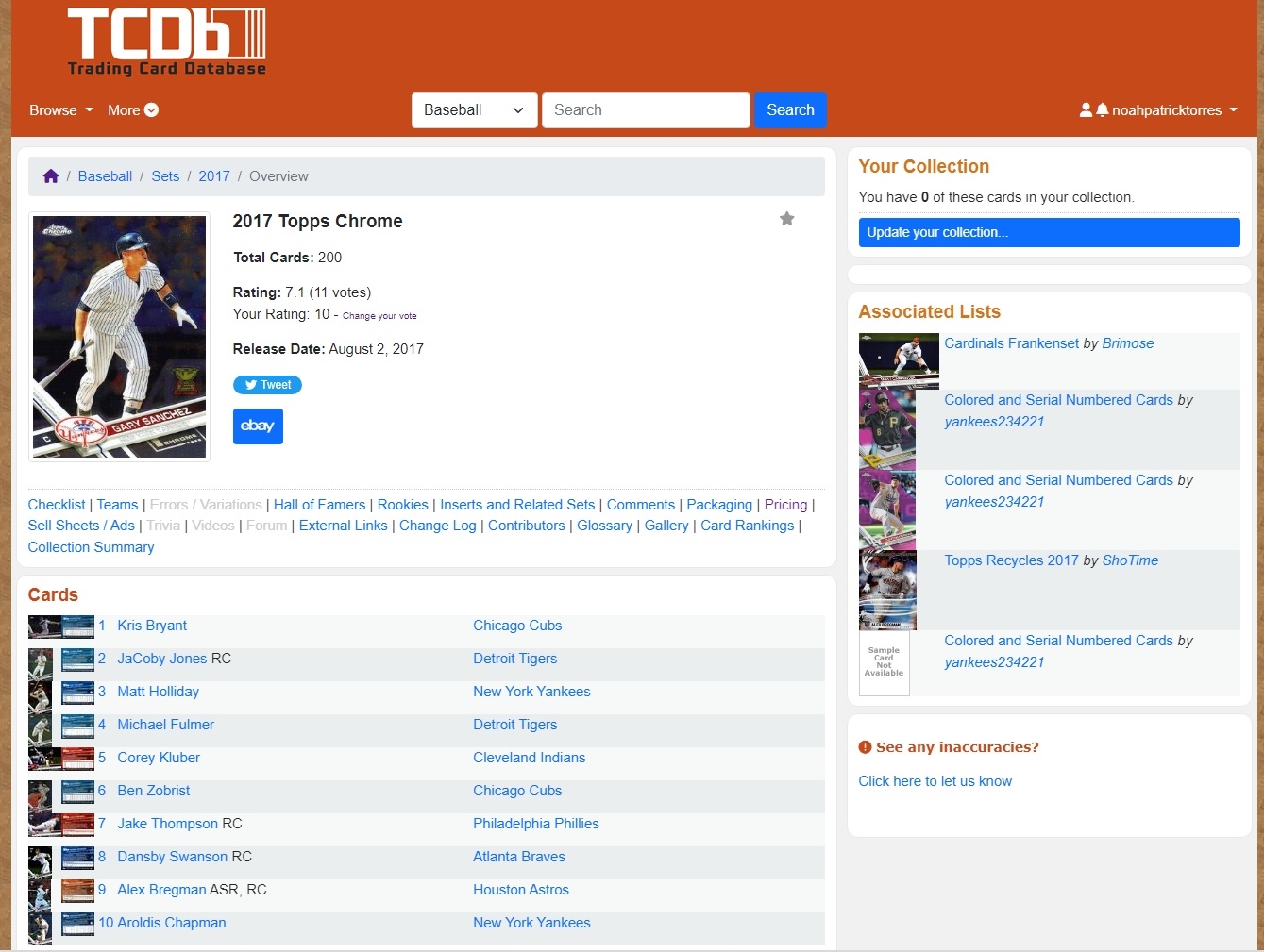
Task: Click Change your vote link
Action: pyautogui.click(x=379, y=316)
